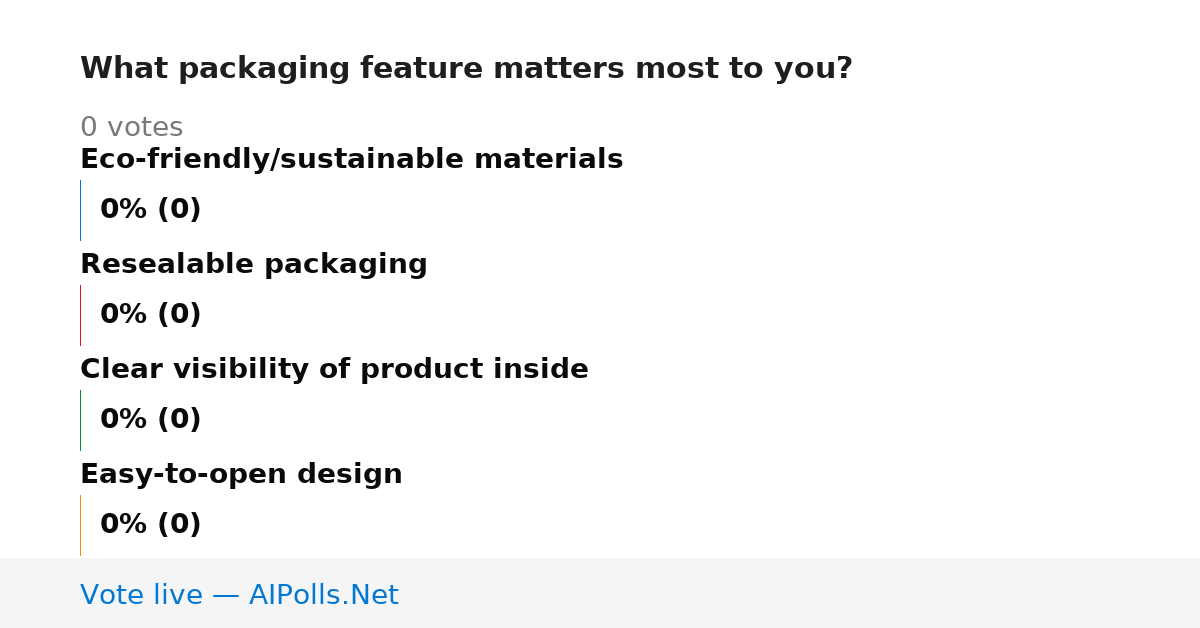Click 0% (0) result for Easy-to-open design
This screenshot has width=1200, height=628.
coord(150,525)
